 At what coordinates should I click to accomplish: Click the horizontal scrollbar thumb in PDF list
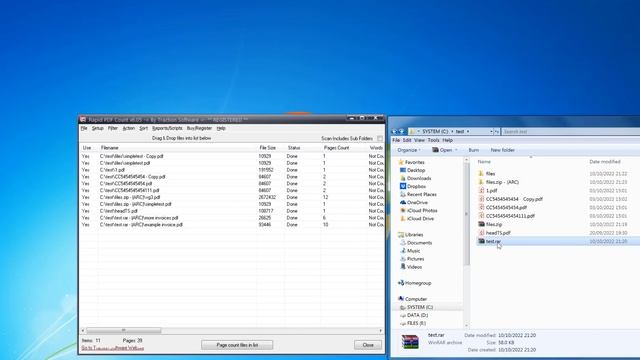tap(124, 330)
